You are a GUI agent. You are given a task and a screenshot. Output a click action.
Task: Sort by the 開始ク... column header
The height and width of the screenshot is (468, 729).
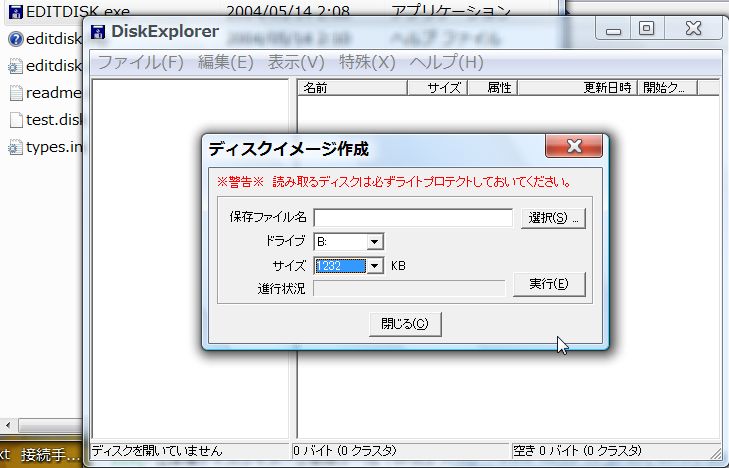pyautogui.click(x=667, y=87)
